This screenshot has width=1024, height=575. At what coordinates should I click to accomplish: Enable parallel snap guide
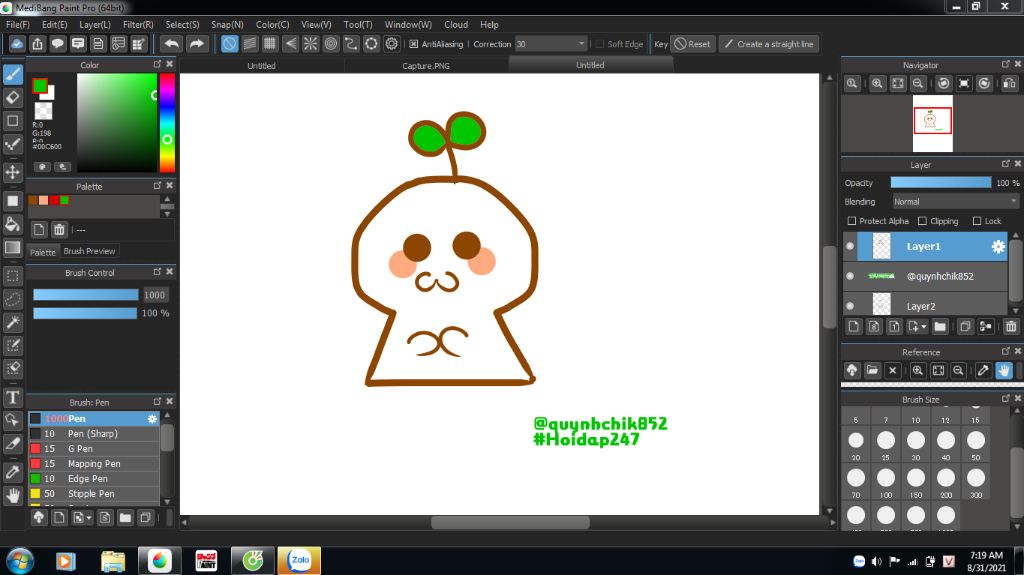point(249,44)
